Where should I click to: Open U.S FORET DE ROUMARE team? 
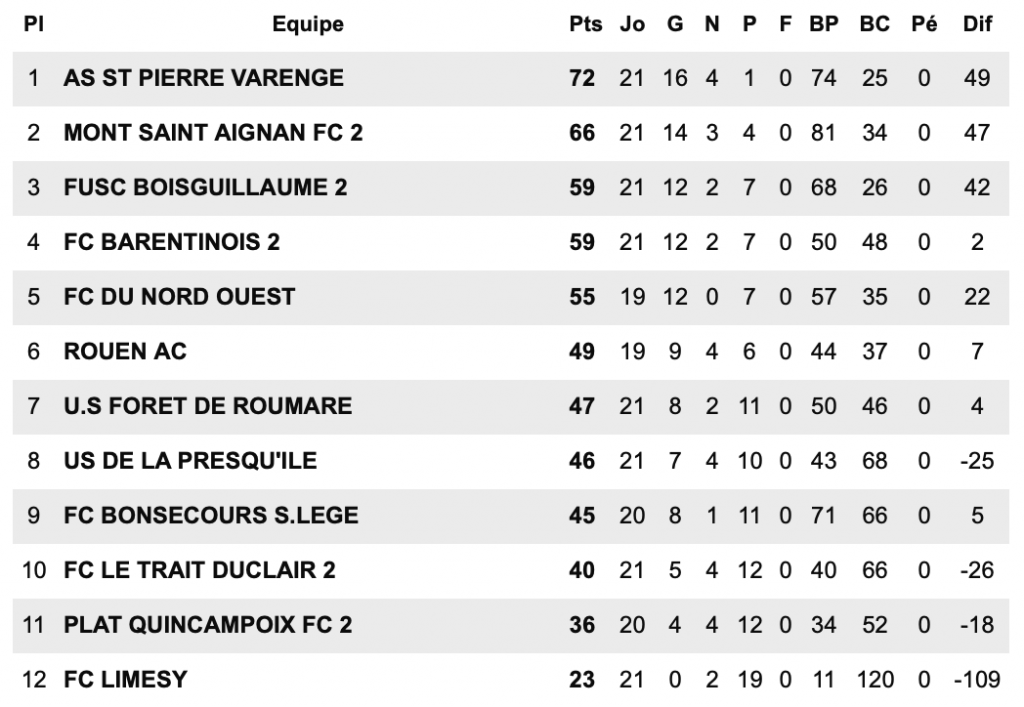[208, 406]
